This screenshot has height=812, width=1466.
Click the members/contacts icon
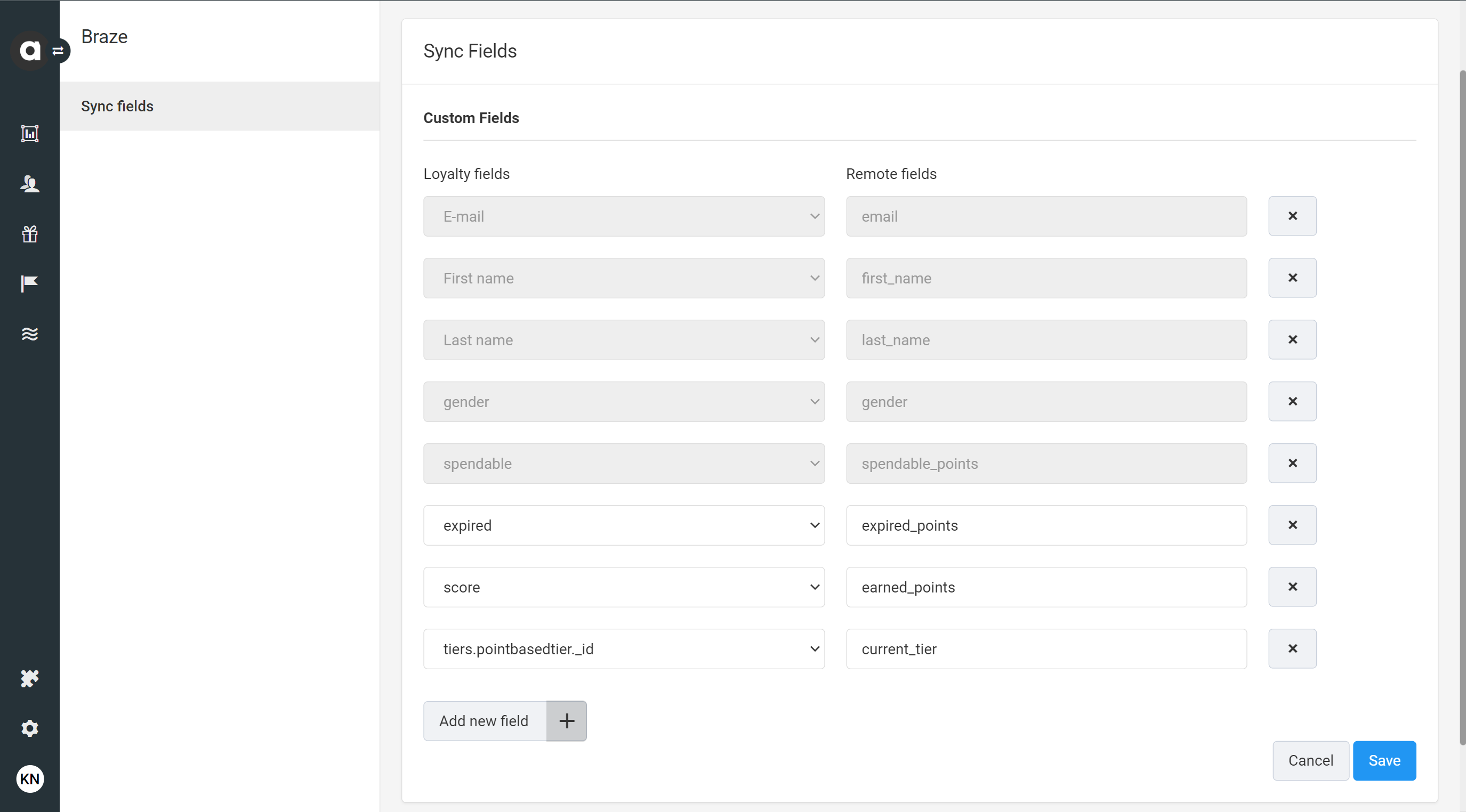pos(30,184)
